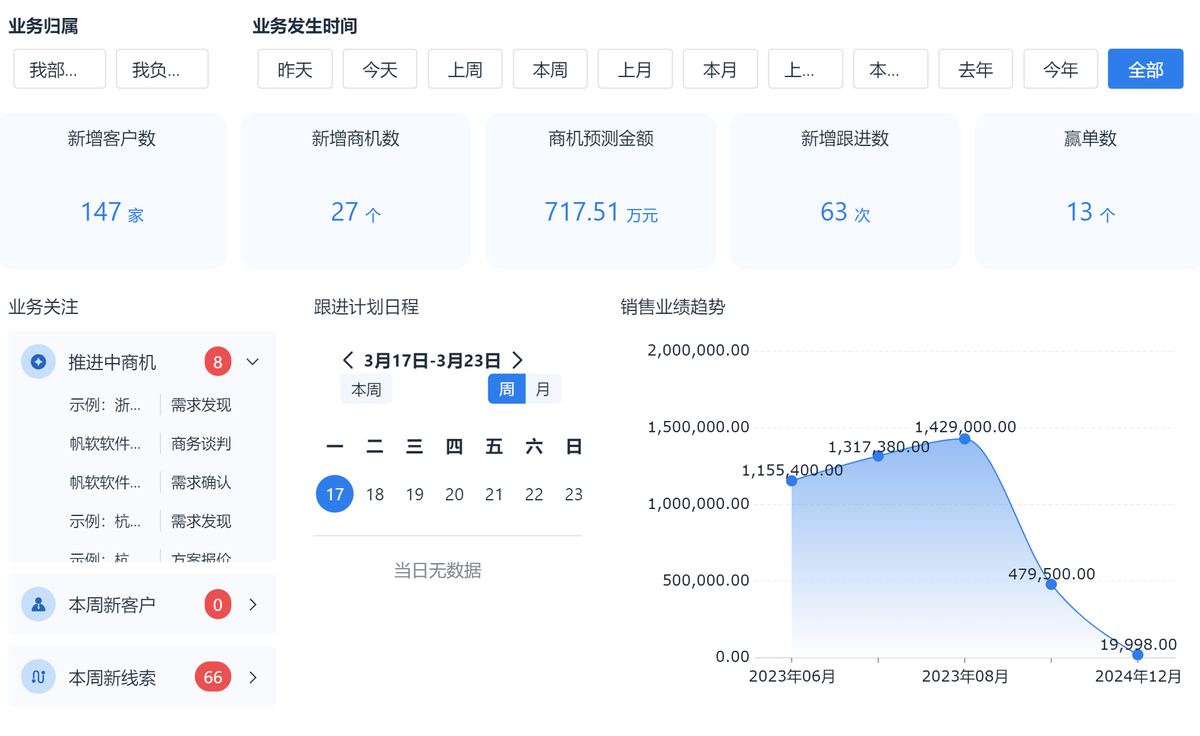
Task: Select the truncated 本... time filter
Action: pos(890,69)
